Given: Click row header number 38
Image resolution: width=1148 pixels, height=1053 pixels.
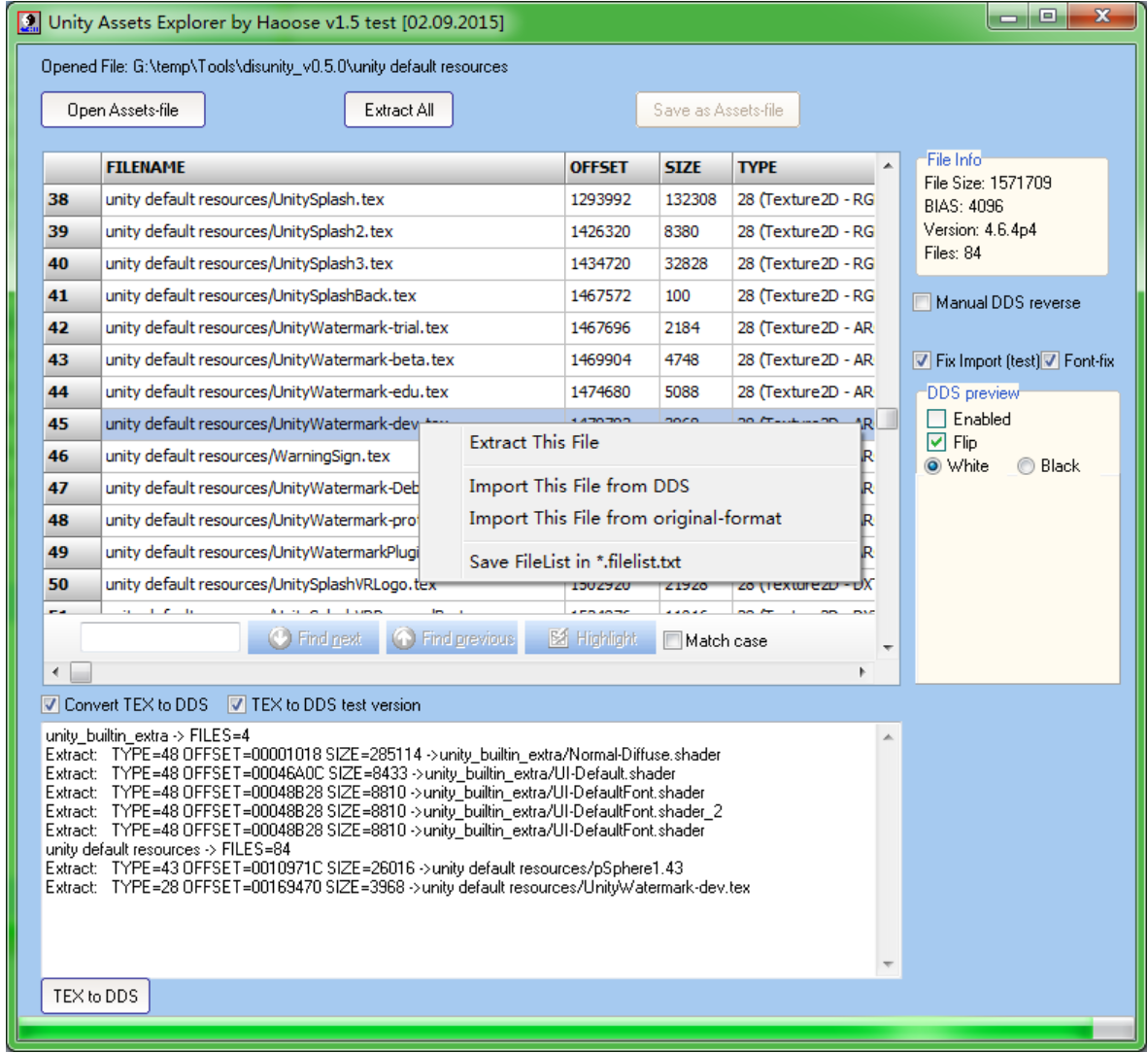Looking at the screenshot, I should pos(73,199).
